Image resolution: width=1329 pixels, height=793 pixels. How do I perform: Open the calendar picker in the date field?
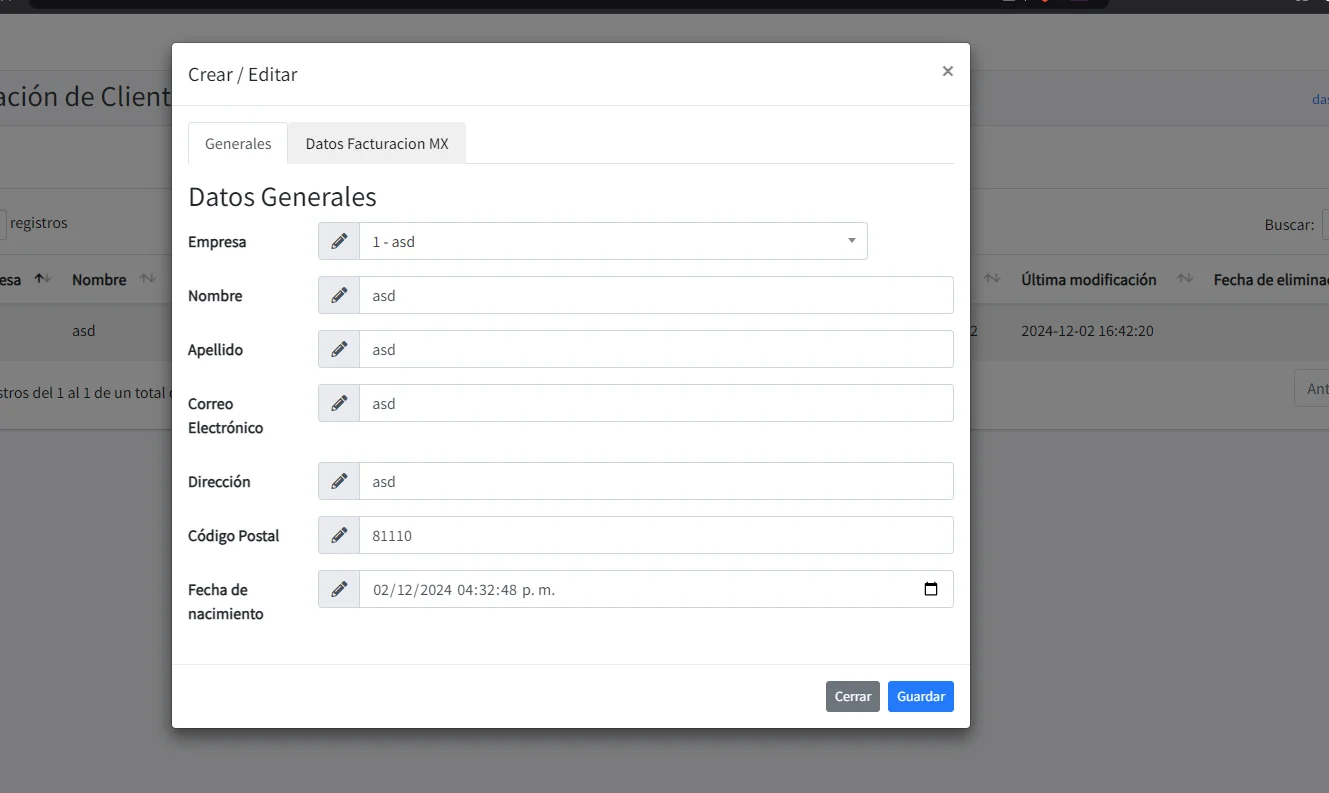930,589
